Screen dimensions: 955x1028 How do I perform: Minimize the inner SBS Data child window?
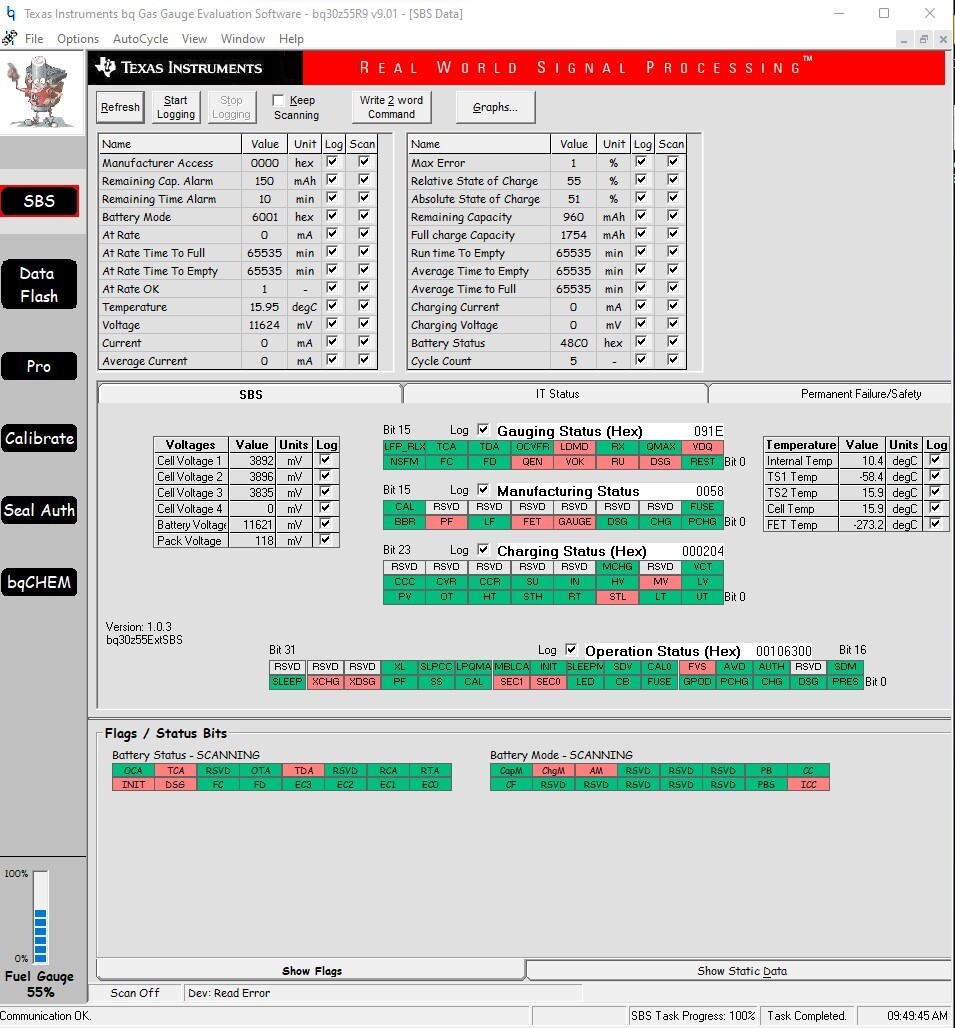pos(904,39)
